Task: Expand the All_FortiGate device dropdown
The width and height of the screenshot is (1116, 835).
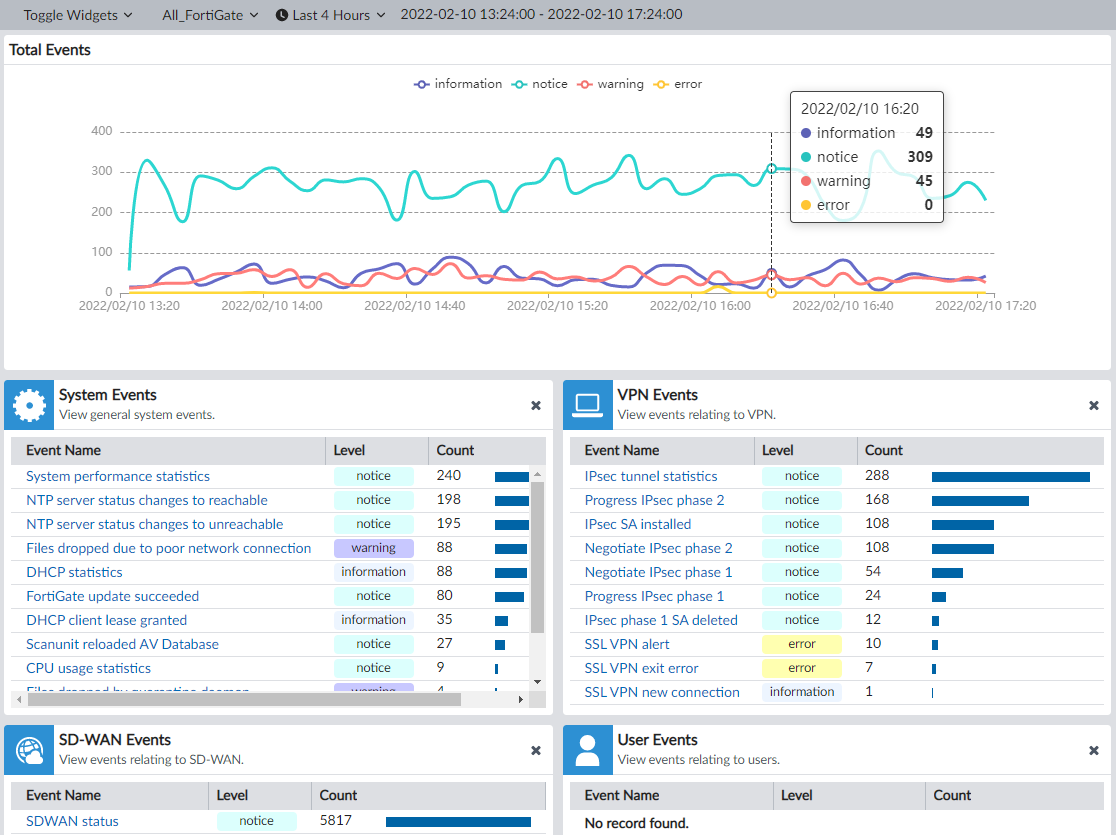Action: [x=210, y=15]
